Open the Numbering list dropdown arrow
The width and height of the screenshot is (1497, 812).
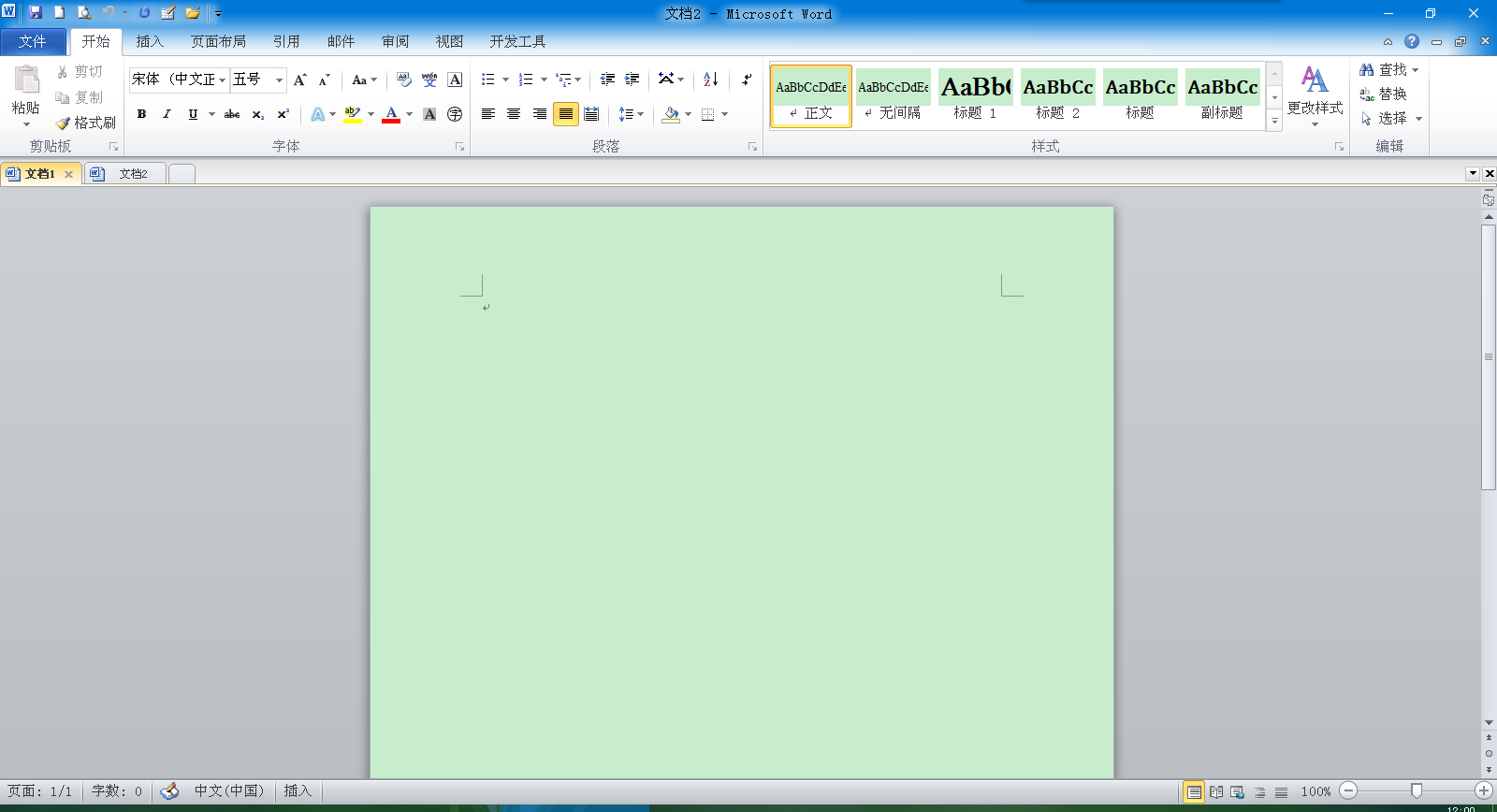[x=544, y=80]
